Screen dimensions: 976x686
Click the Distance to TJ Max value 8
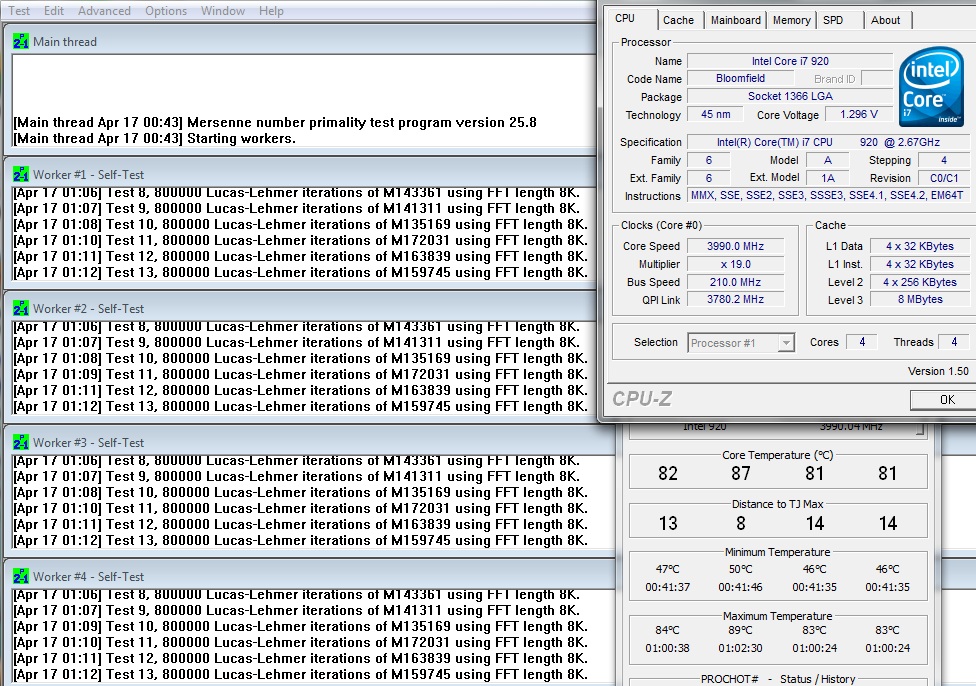741,524
